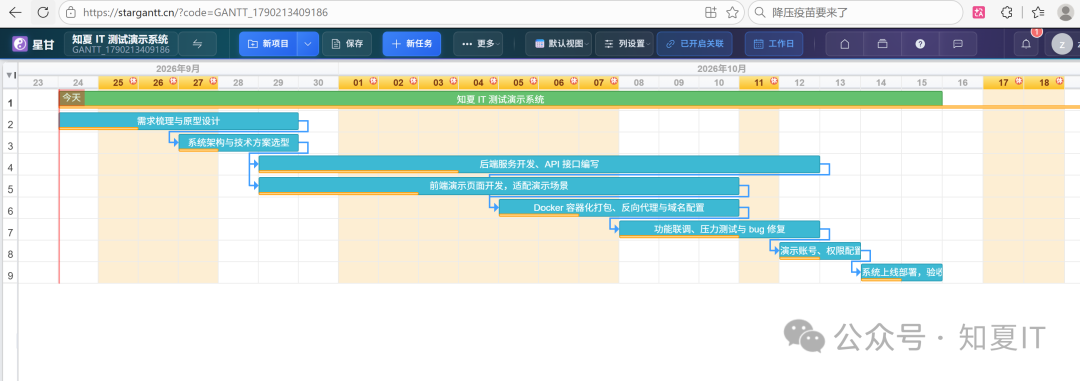
Task: Click the lock icon in address bar
Action: point(70,12)
